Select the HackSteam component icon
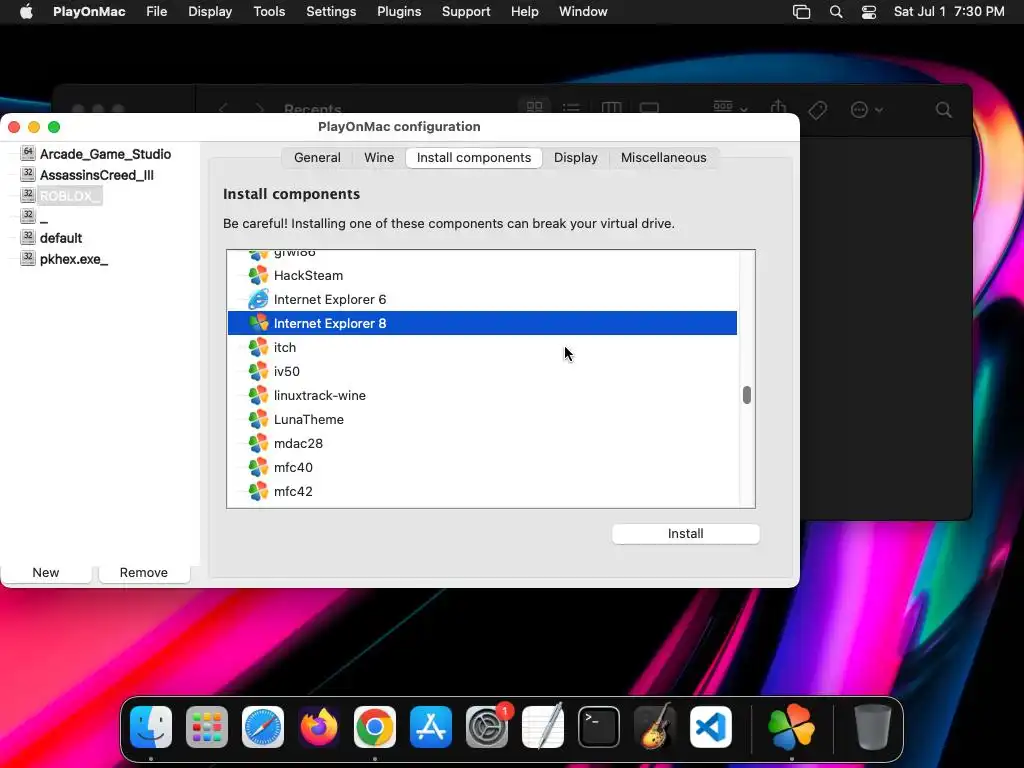Viewport: 1024px width, 768px height. (x=258, y=276)
